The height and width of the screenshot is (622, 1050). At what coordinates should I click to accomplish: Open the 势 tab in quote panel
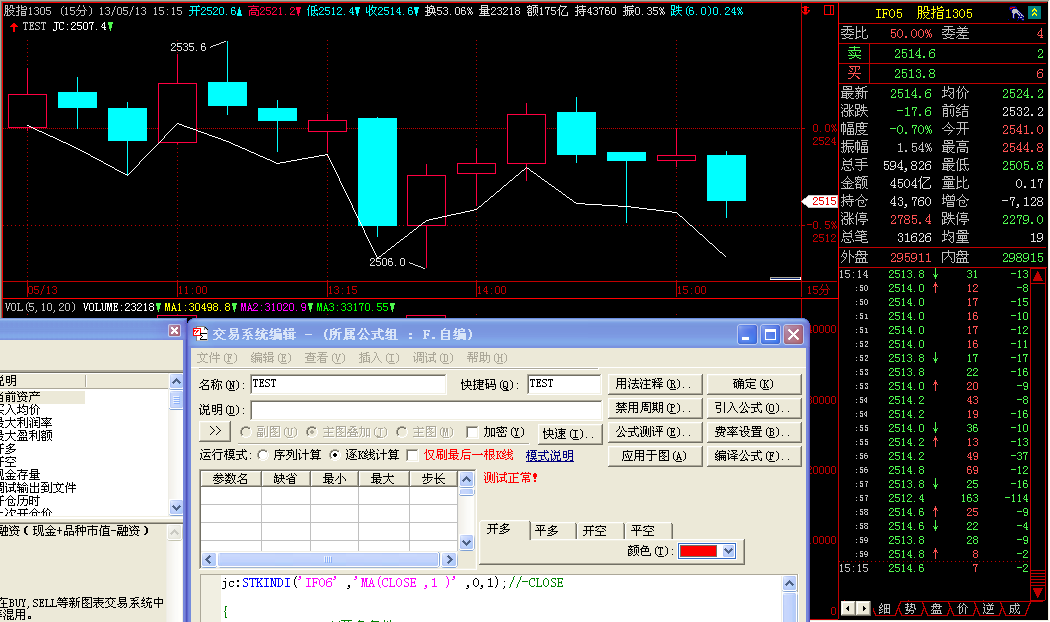click(x=909, y=608)
